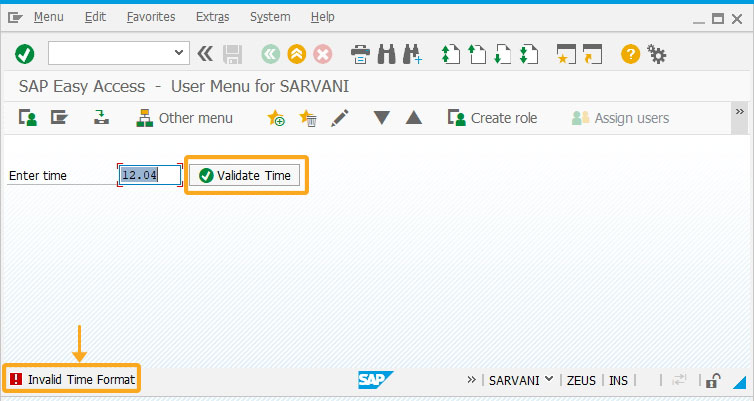Click the Create role button
This screenshot has height=401, width=754.
point(492,118)
